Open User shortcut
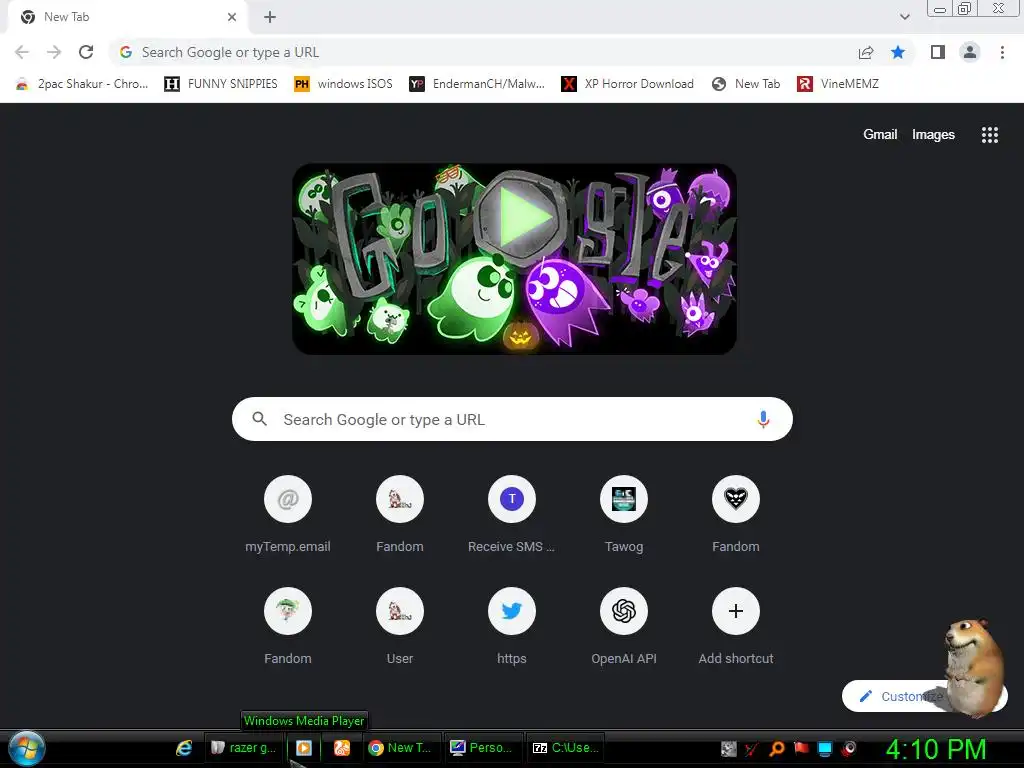This screenshot has width=1024, height=768. 400,627
